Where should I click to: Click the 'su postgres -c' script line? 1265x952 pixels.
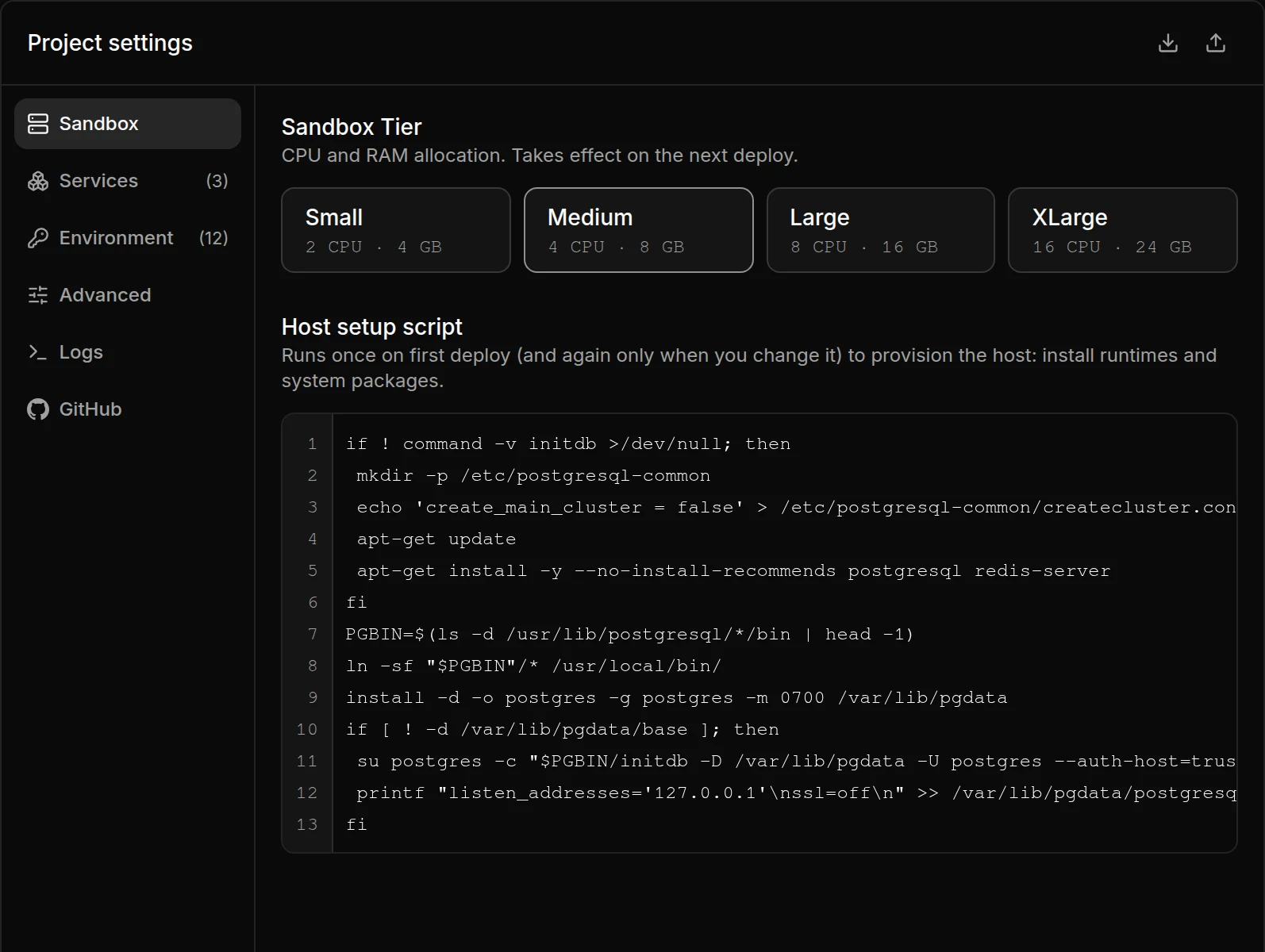pyautogui.click(x=796, y=762)
